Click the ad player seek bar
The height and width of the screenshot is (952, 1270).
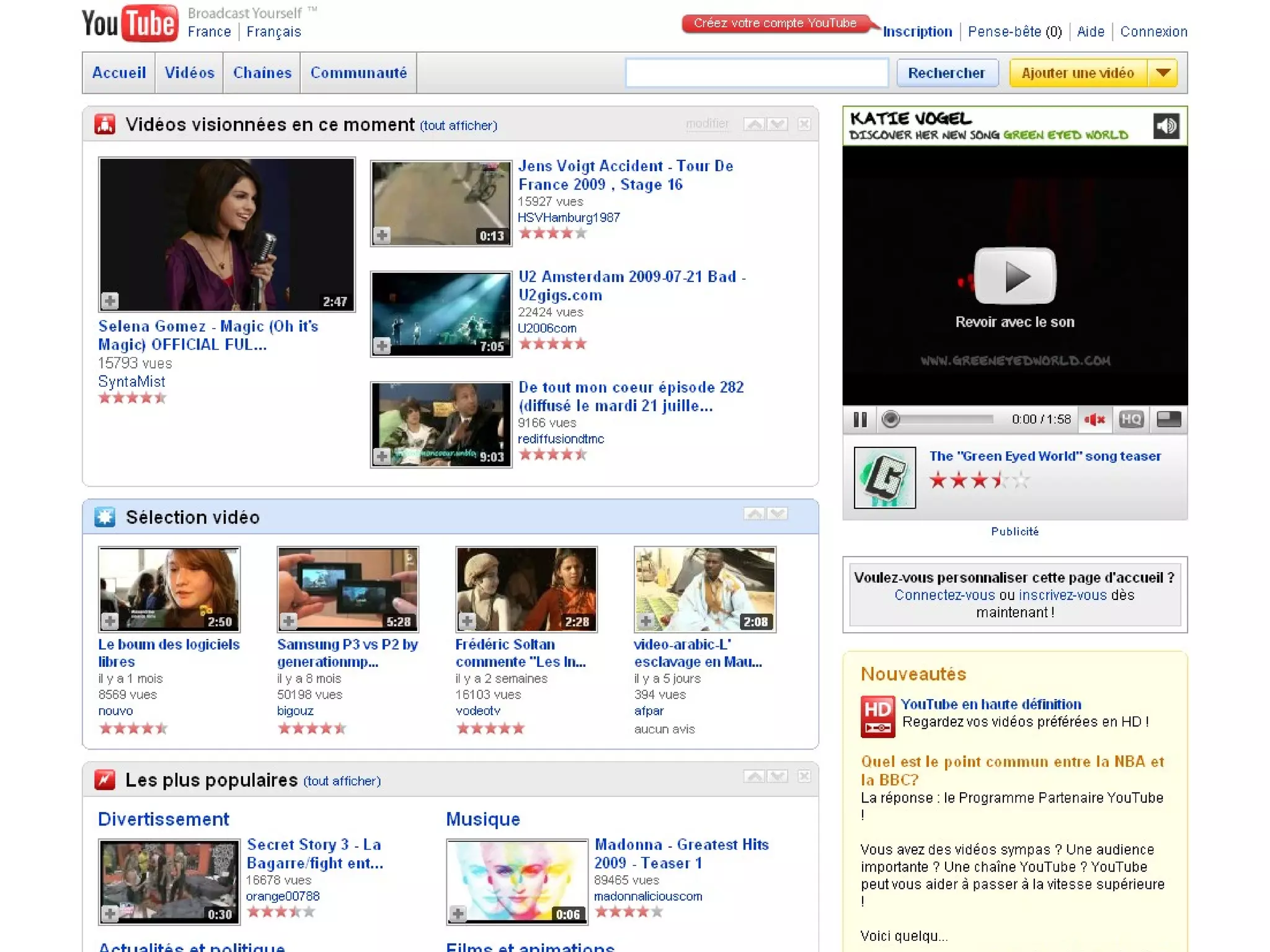938,420
